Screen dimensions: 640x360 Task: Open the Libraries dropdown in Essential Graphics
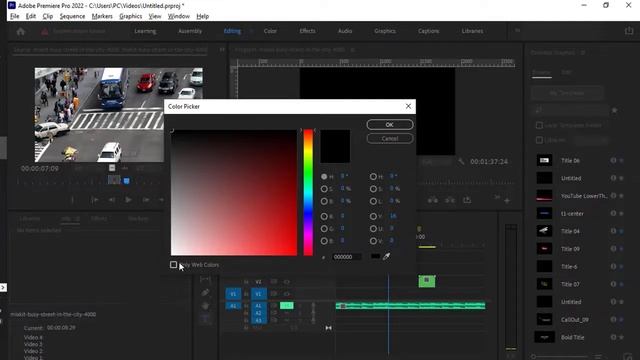[x=591, y=140]
